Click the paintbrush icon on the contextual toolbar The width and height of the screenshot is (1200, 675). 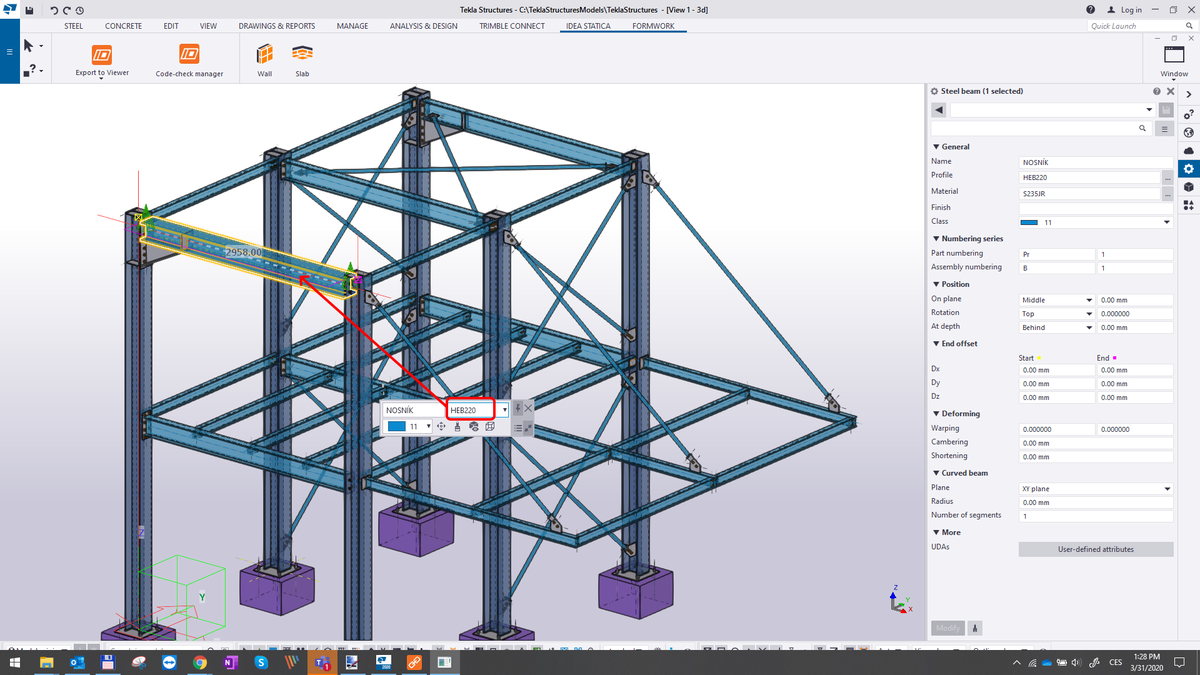point(458,427)
